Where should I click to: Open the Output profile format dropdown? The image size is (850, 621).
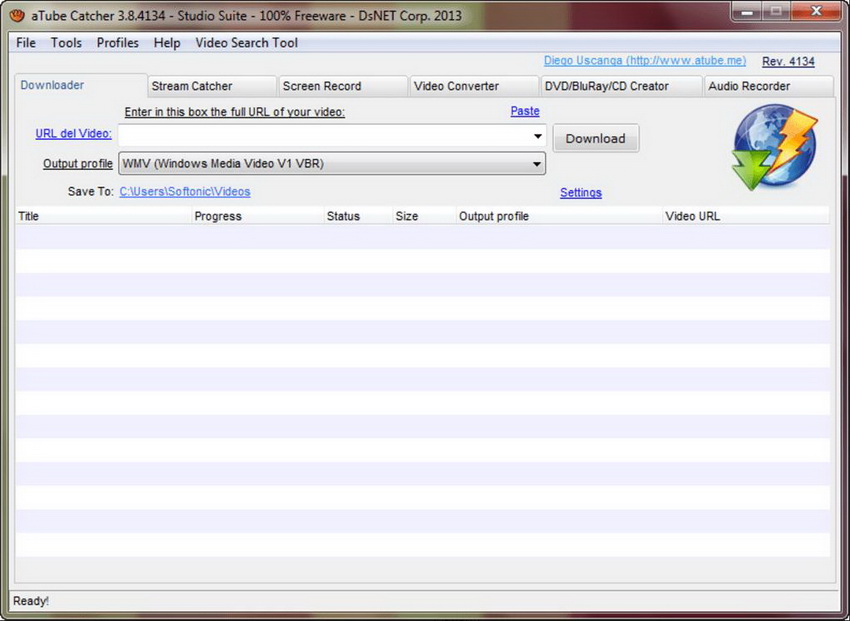(536, 163)
